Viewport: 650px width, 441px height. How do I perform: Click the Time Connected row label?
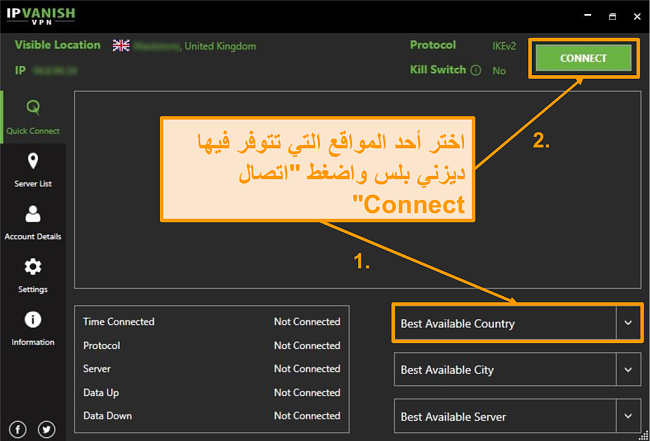(119, 322)
